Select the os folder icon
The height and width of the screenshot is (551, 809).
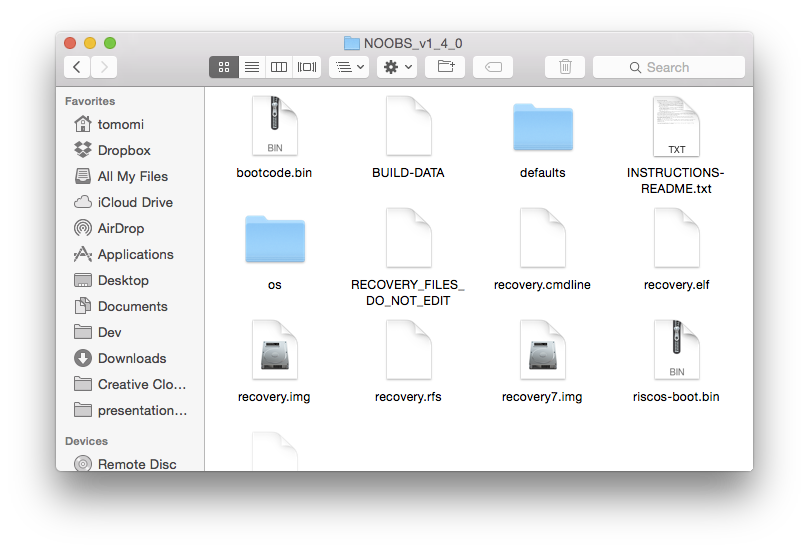pos(275,239)
